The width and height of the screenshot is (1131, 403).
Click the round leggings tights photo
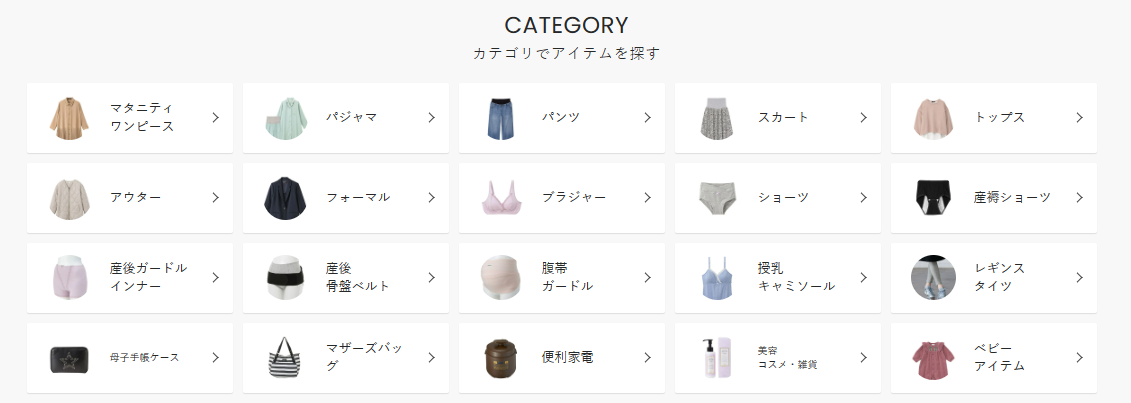933,277
